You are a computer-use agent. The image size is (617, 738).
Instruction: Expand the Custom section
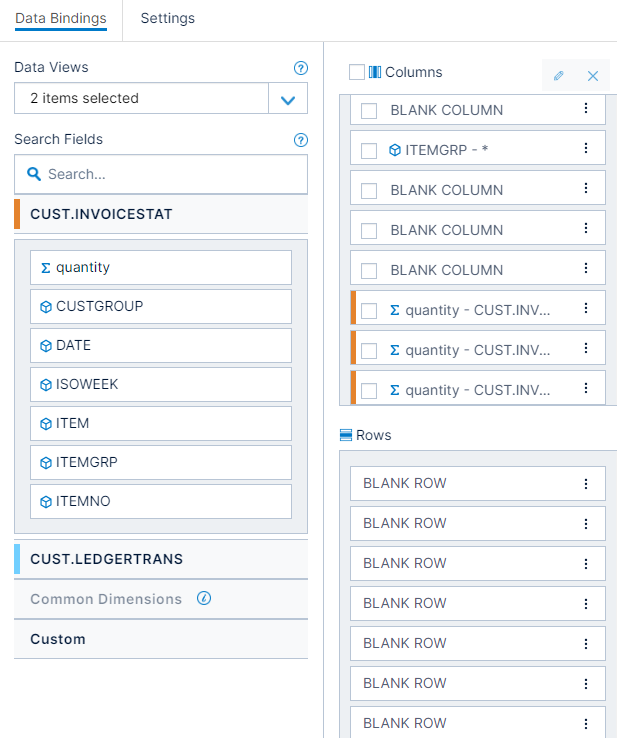(161, 639)
